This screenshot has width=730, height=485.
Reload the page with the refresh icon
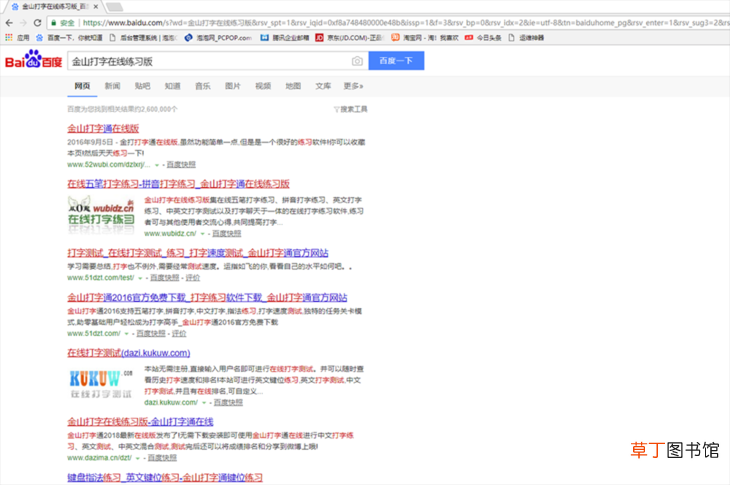[38, 23]
